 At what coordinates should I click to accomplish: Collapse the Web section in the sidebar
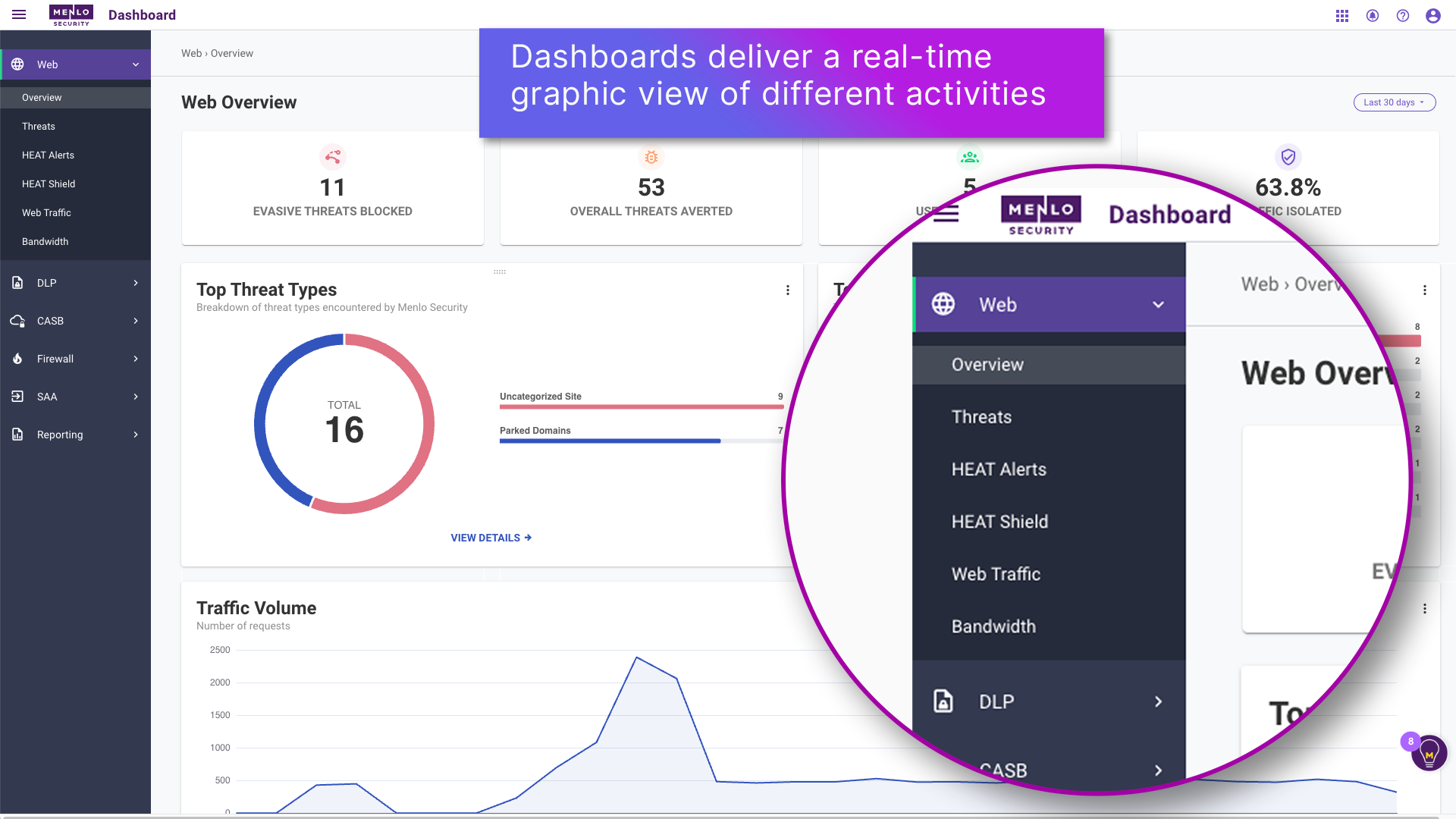click(x=136, y=64)
